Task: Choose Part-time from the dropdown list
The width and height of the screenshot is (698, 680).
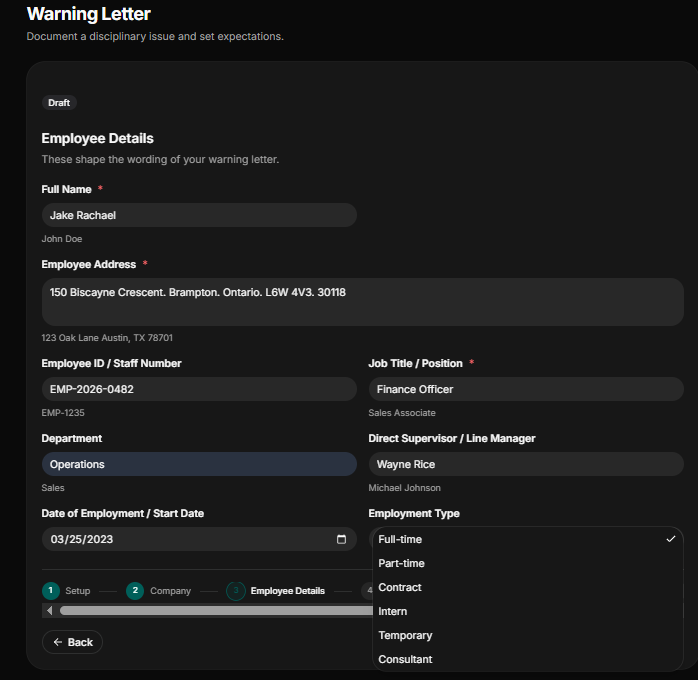Action: point(528,563)
